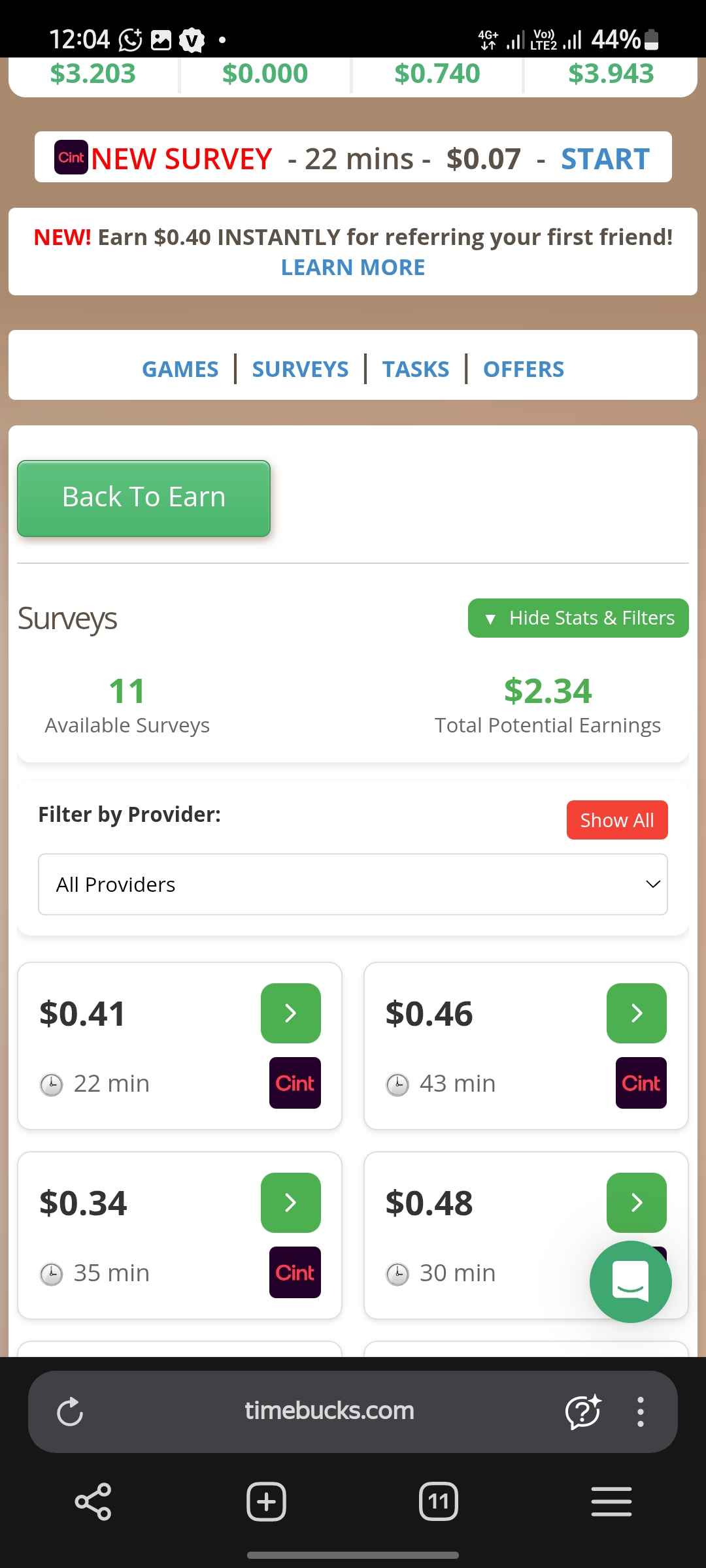Image resolution: width=706 pixels, height=1568 pixels.
Task: Tap the timebucks.com address field
Action: click(329, 1411)
